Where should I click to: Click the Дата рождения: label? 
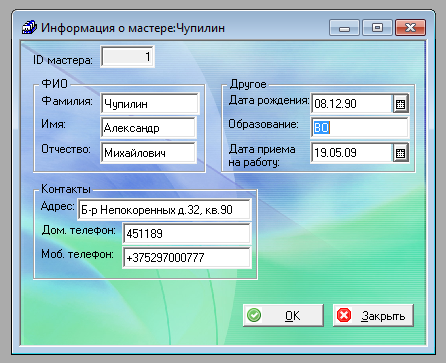coord(269,100)
